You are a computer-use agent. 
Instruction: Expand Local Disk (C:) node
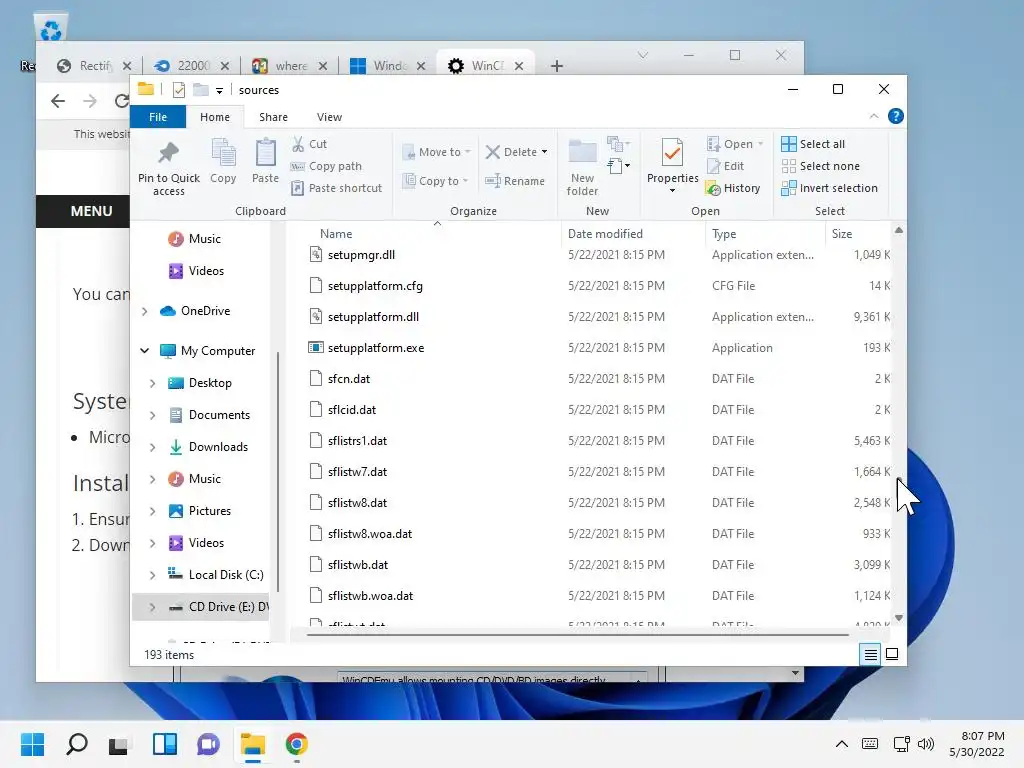pos(152,575)
